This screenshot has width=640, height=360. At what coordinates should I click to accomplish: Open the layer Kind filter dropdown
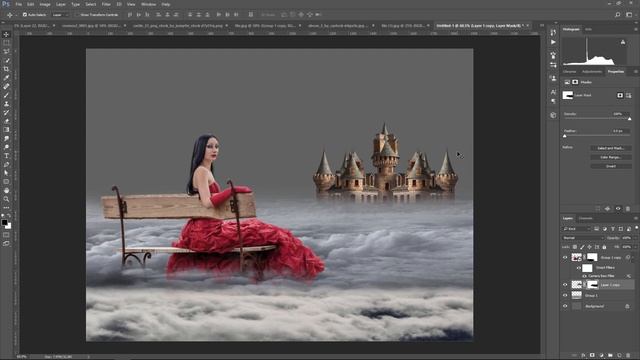point(577,229)
